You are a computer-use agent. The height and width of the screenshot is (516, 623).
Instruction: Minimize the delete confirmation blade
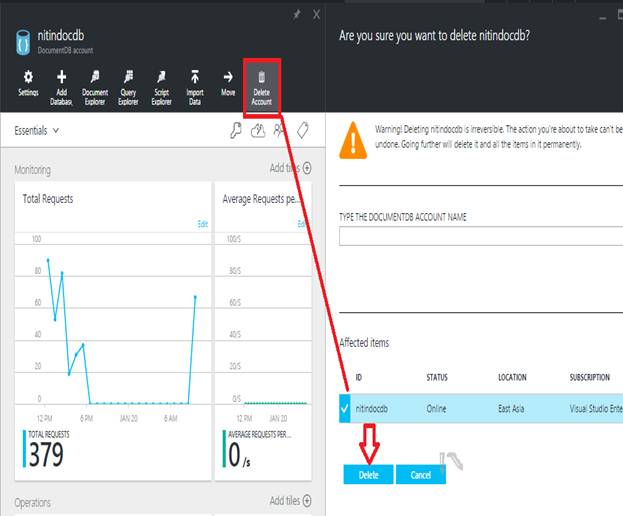[x=603, y=17]
